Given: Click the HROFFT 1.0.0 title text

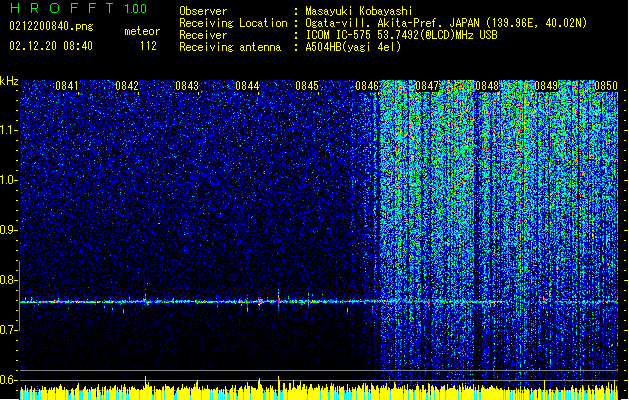Looking at the screenshot, I should click(78, 8).
